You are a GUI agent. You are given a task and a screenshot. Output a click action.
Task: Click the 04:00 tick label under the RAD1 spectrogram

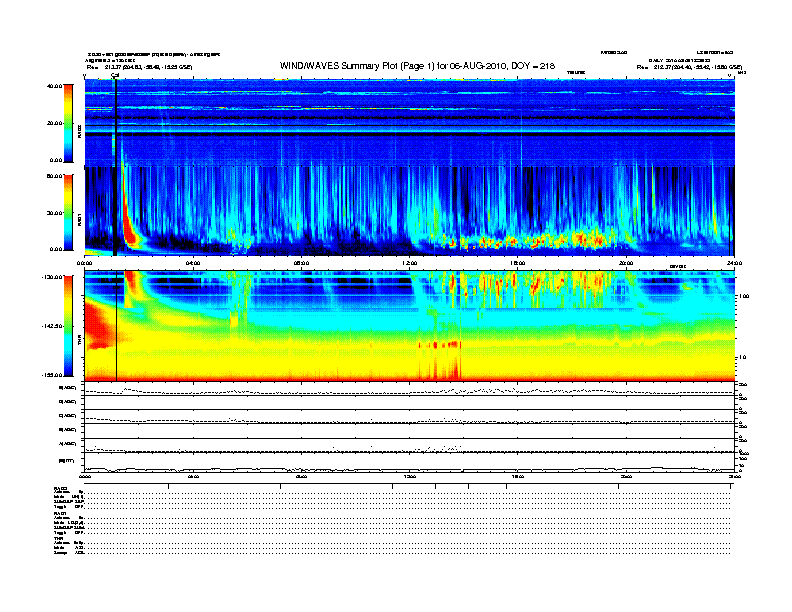[x=193, y=263]
